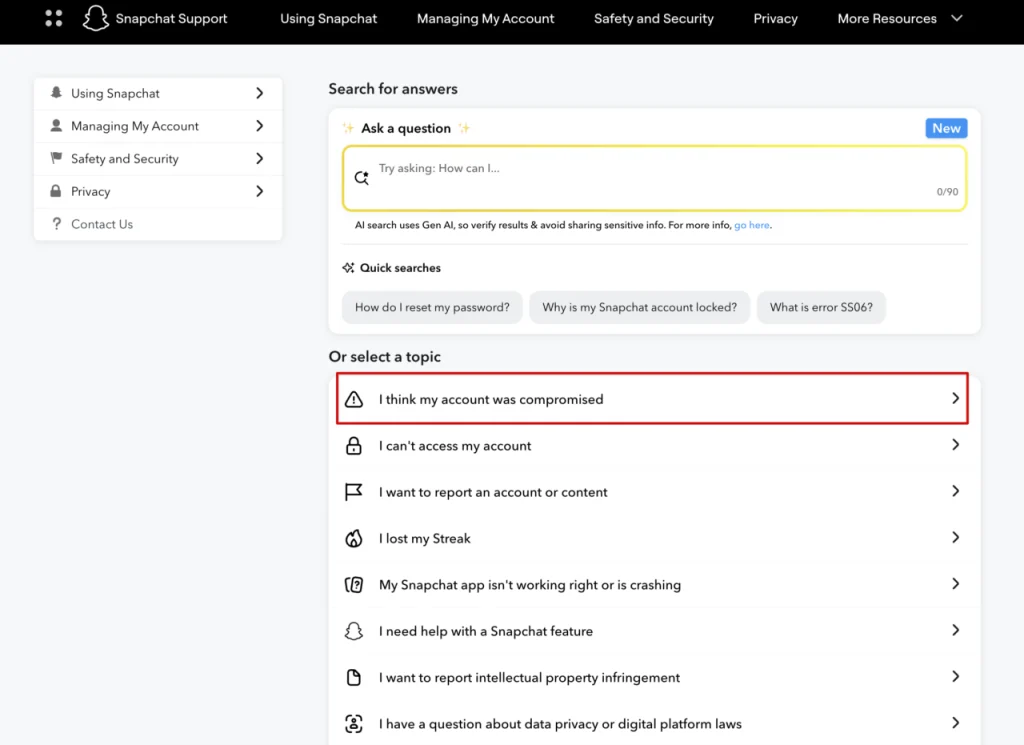Click chevron on app crashing row

point(955,584)
